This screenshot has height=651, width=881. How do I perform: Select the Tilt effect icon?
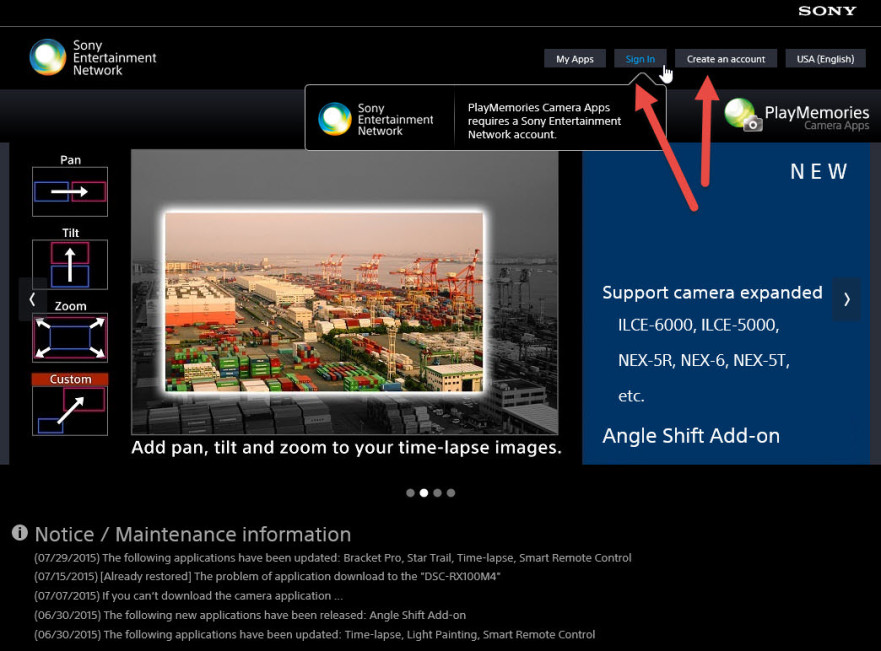(x=69, y=264)
